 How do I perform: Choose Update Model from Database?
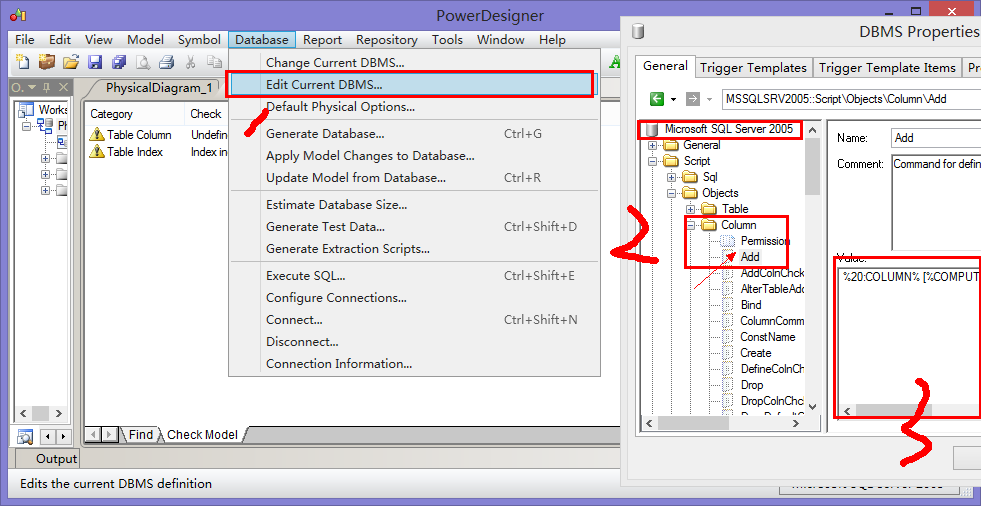click(414, 178)
